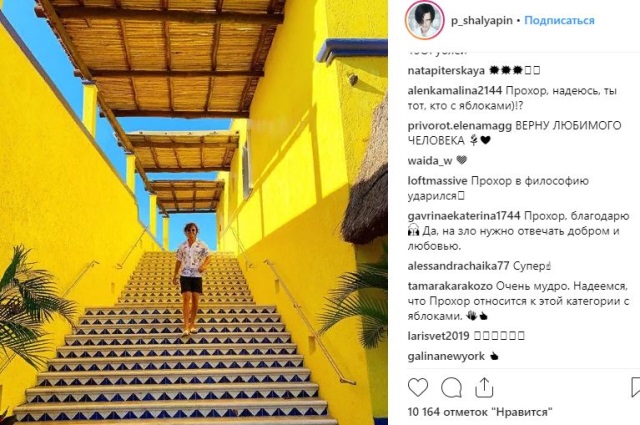Open natapiterskaya commenter profile
Viewport: 640px width, 425px height.
(446, 71)
